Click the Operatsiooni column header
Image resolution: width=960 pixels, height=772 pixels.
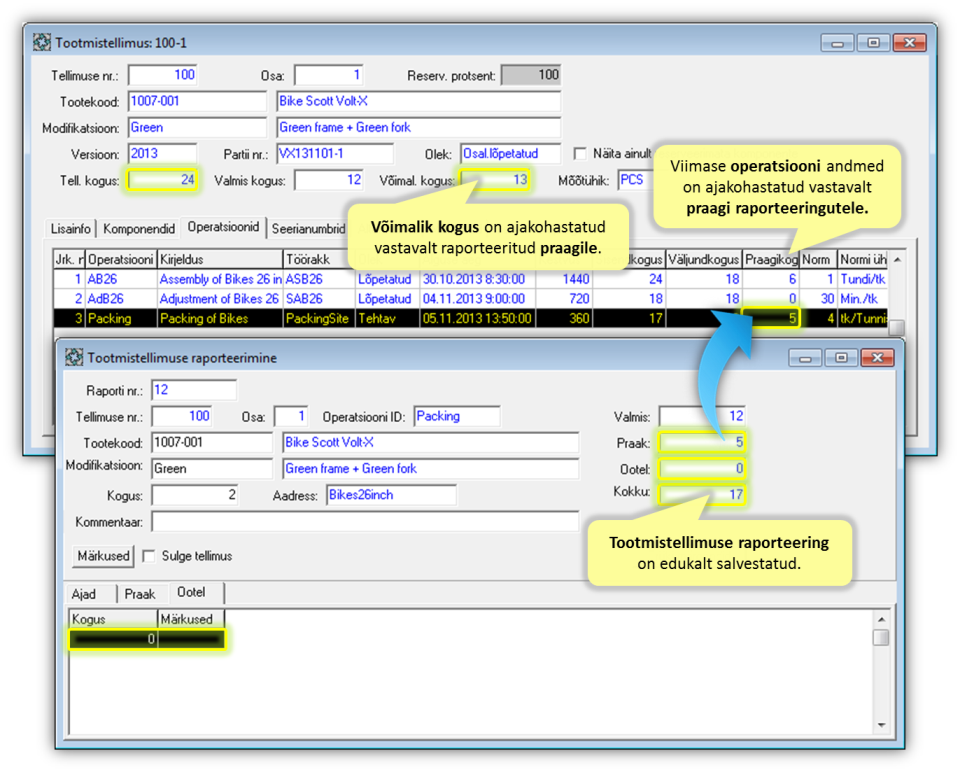pyautogui.click(x=121, y=260)
